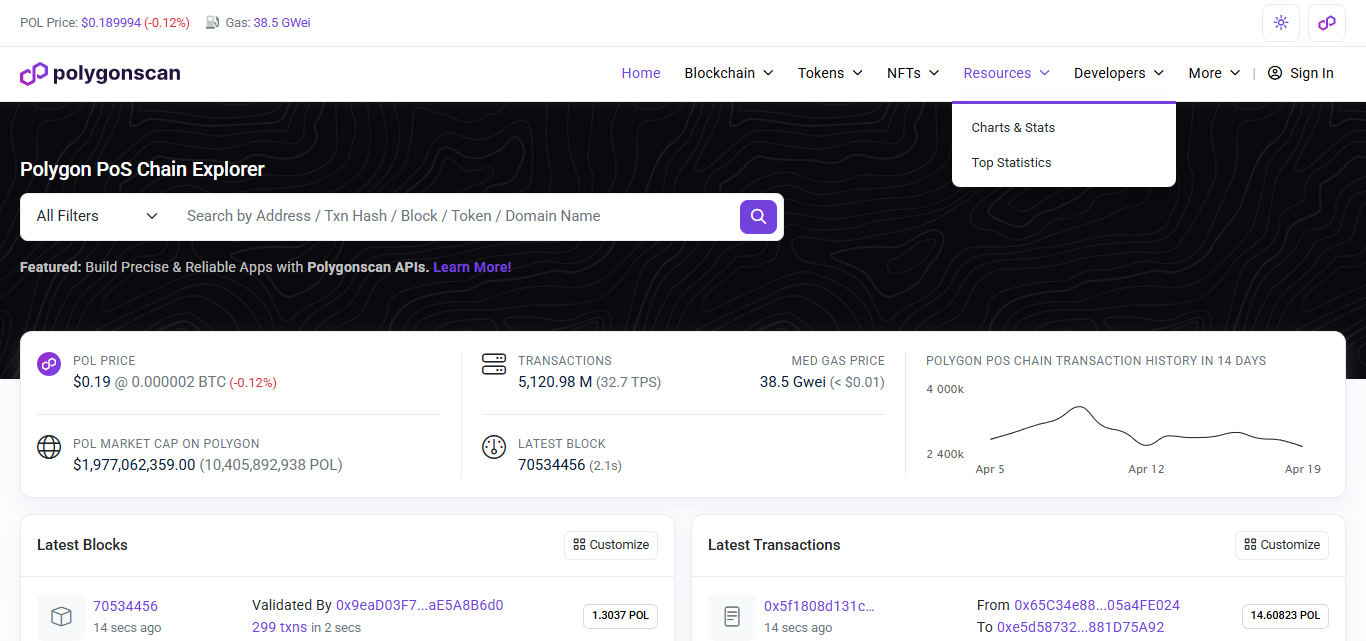Click the 1.3037 POL block reward badge
This screenshot has height=641, width=1366.
coord(620,616)
